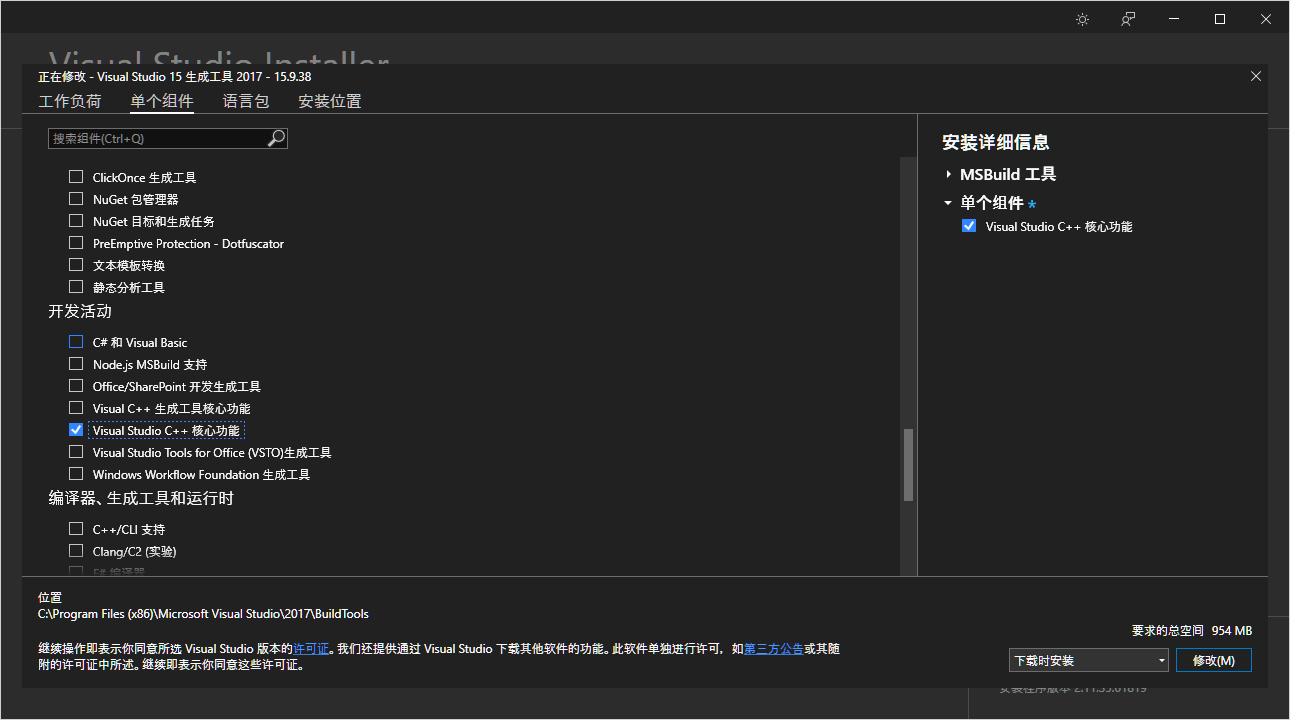Switch to the 工作负荷 tab

(70, 101)
